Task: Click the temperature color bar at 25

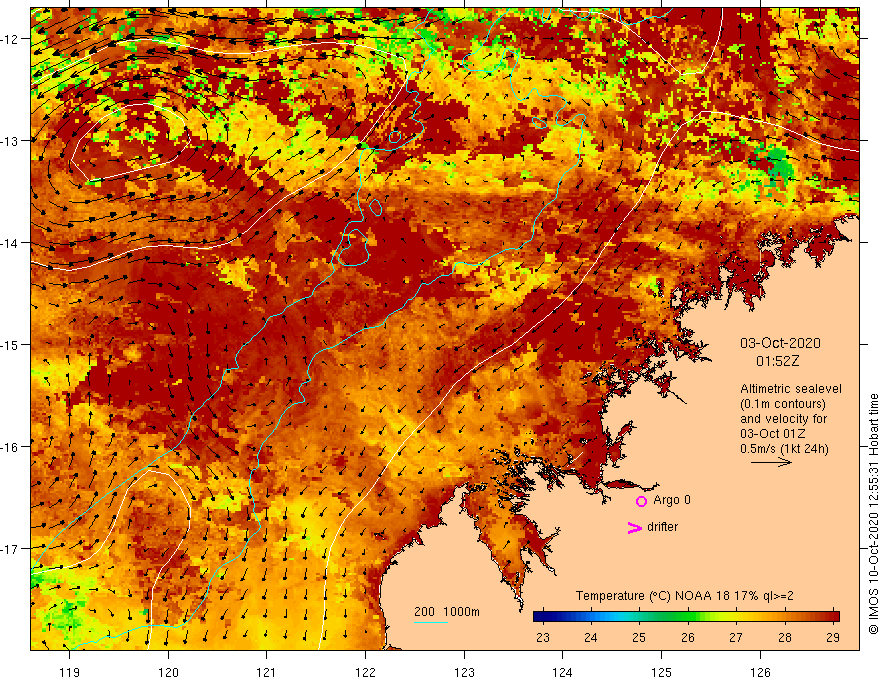Action: [x=639, y=617]
